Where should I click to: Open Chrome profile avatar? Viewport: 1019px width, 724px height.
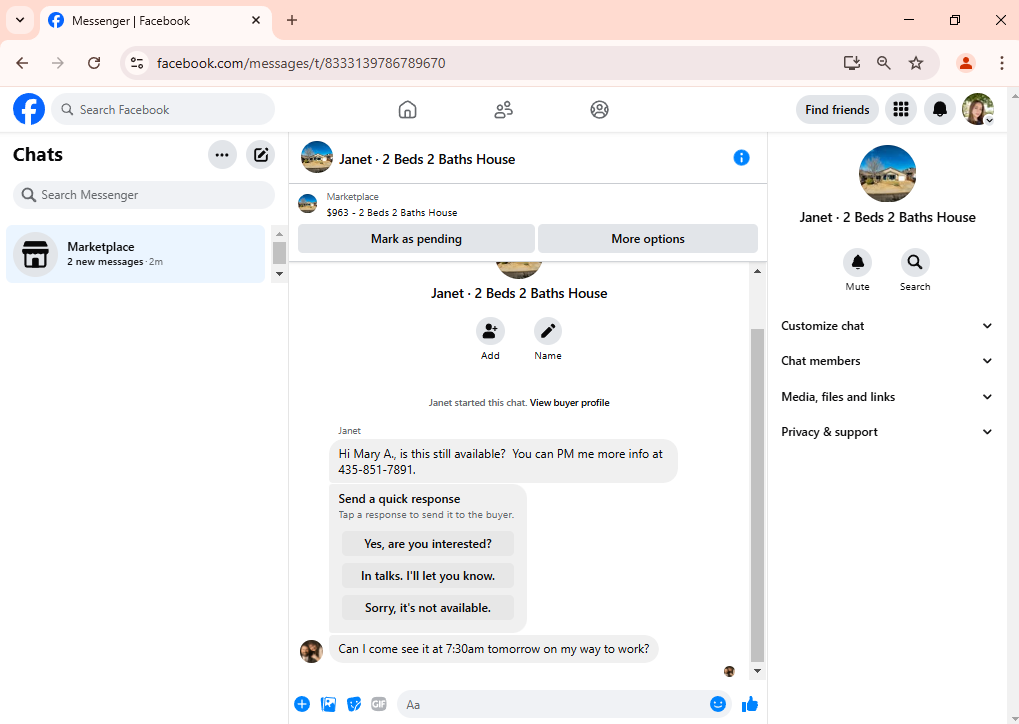[966, 63]
